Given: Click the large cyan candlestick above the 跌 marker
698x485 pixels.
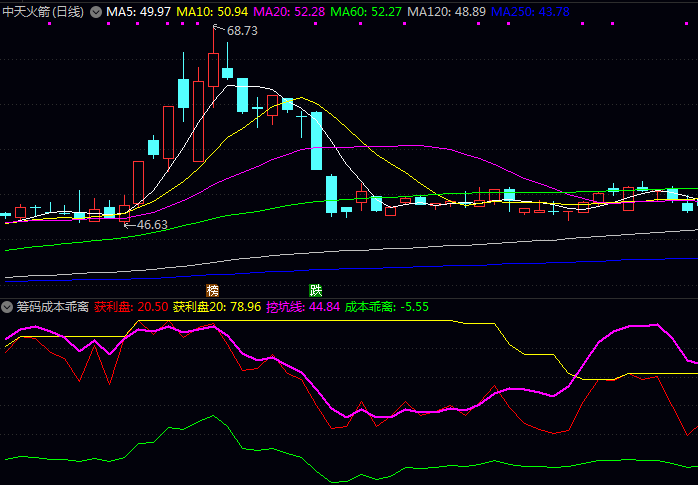Looking at the screenshot, I should tap(316, 140).
